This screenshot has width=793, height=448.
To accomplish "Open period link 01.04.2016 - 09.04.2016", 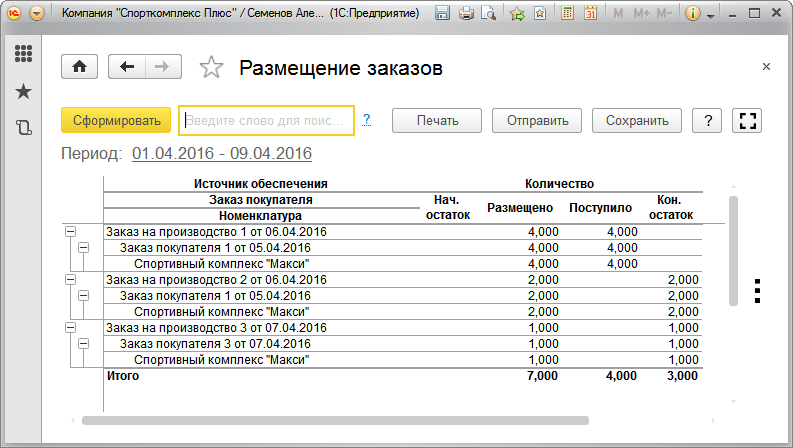I will pos(222,153).
